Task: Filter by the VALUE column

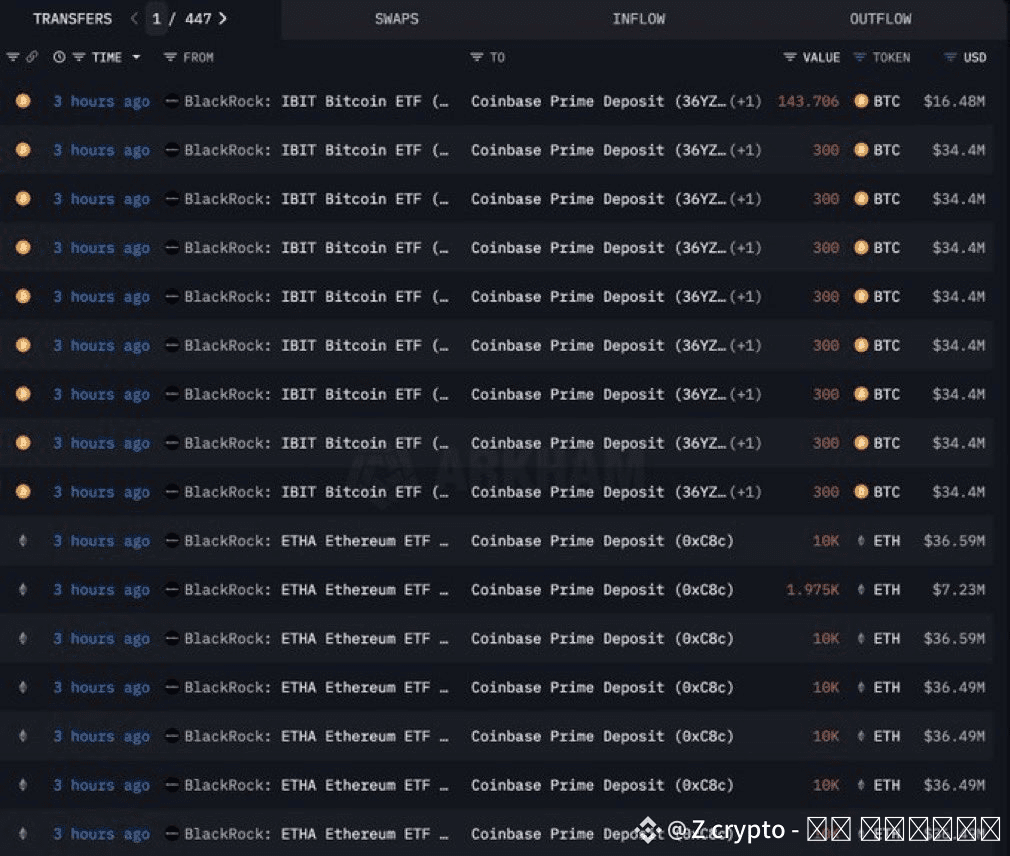Action: click(x=790, y=57)
